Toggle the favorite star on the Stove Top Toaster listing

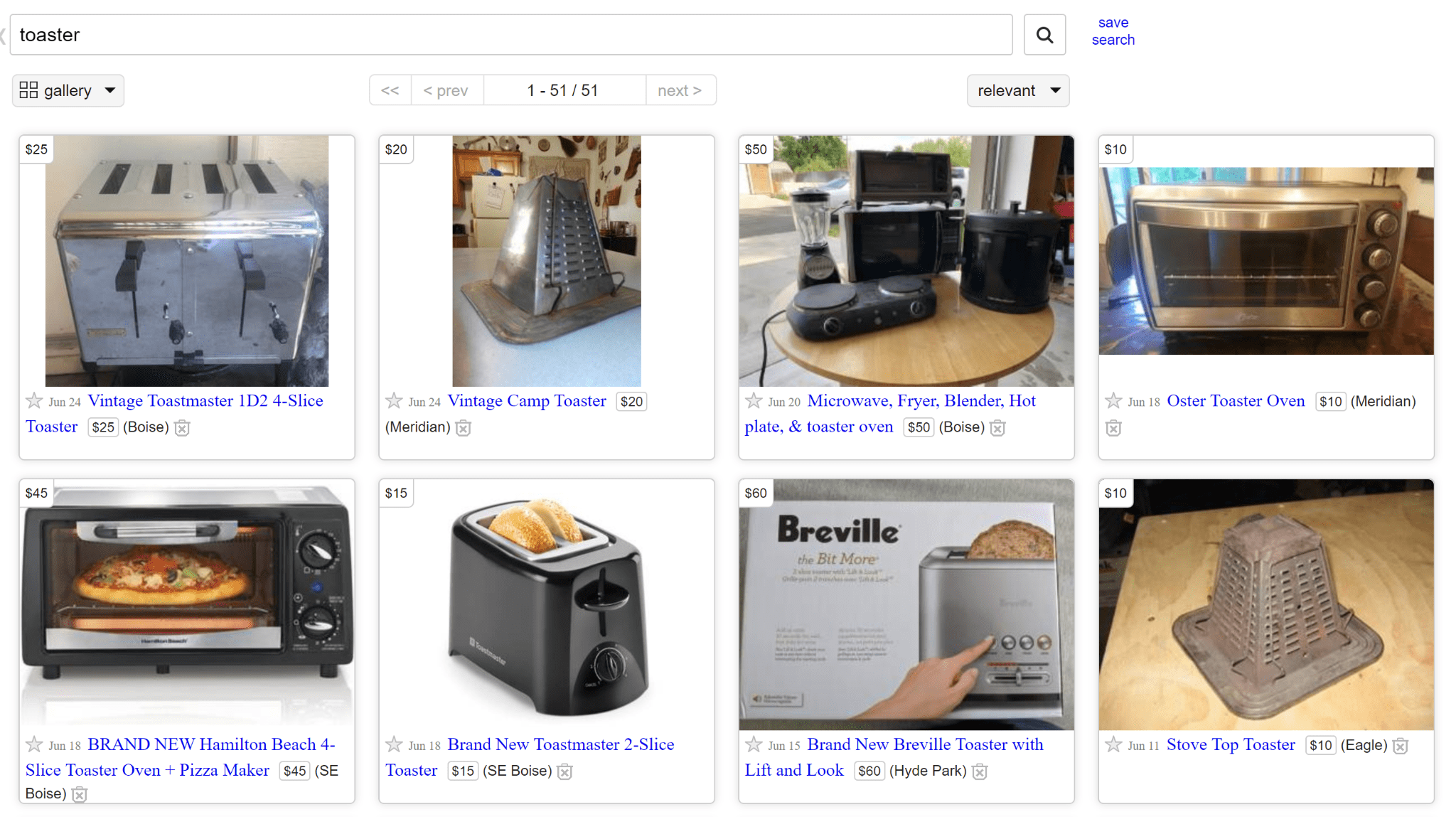click(x=1113, y=745)
